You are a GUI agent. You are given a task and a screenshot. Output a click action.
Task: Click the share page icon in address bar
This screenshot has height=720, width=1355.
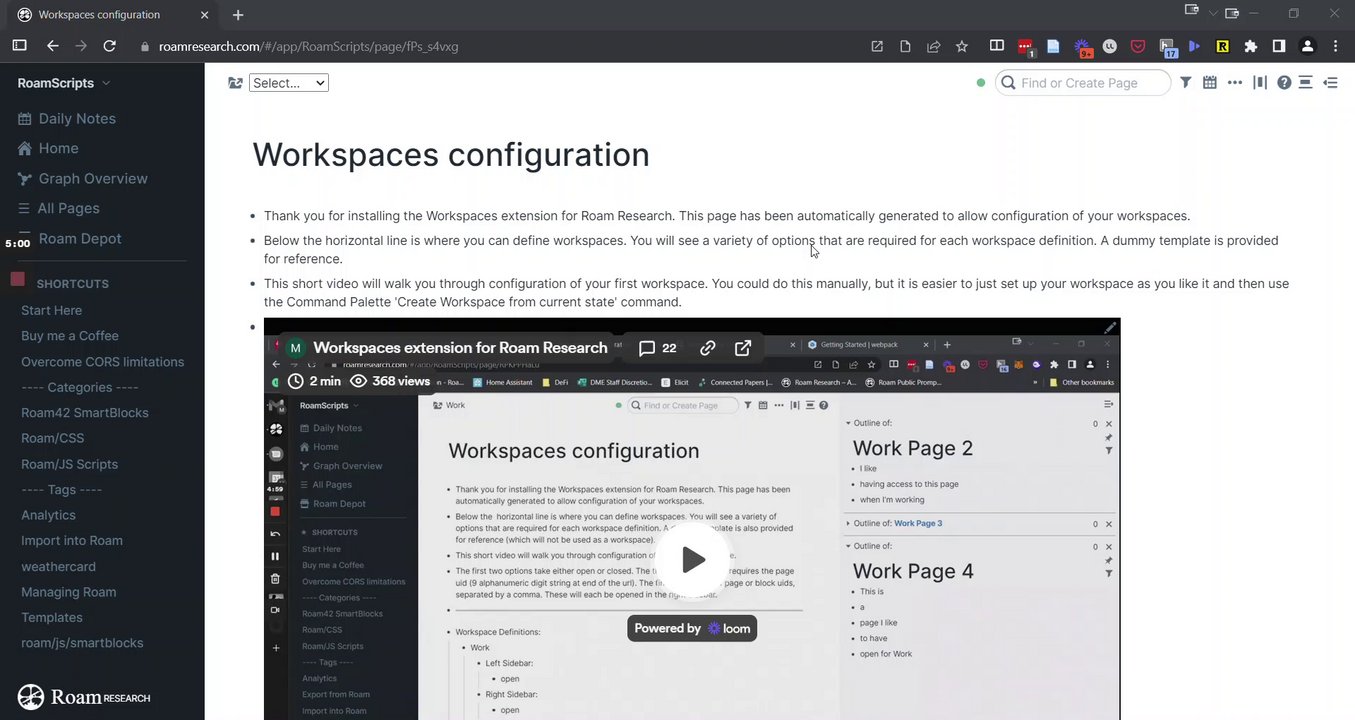tap(933, 46)
